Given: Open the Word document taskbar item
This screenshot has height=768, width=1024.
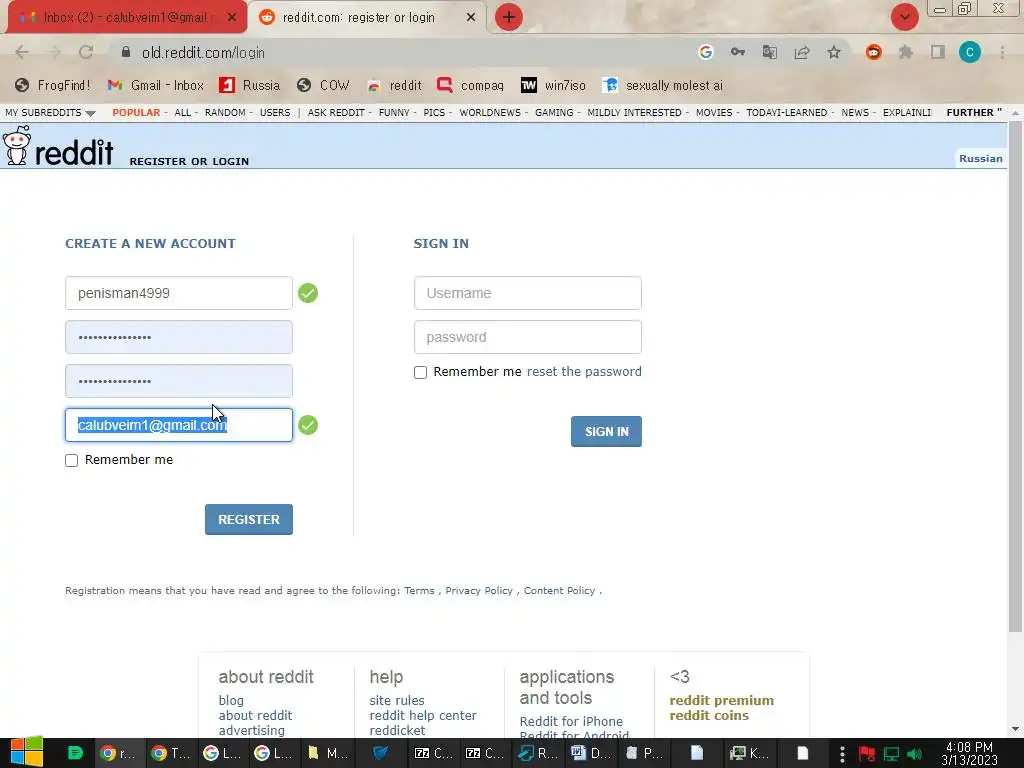Looking at the screenshot, I should coord(590,753).
